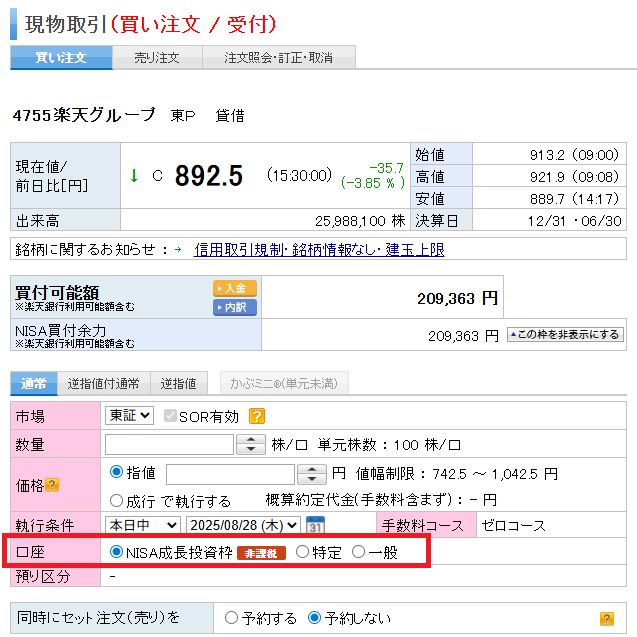
Task: Select 予約する for set sell order
Action: click(231, 618)
